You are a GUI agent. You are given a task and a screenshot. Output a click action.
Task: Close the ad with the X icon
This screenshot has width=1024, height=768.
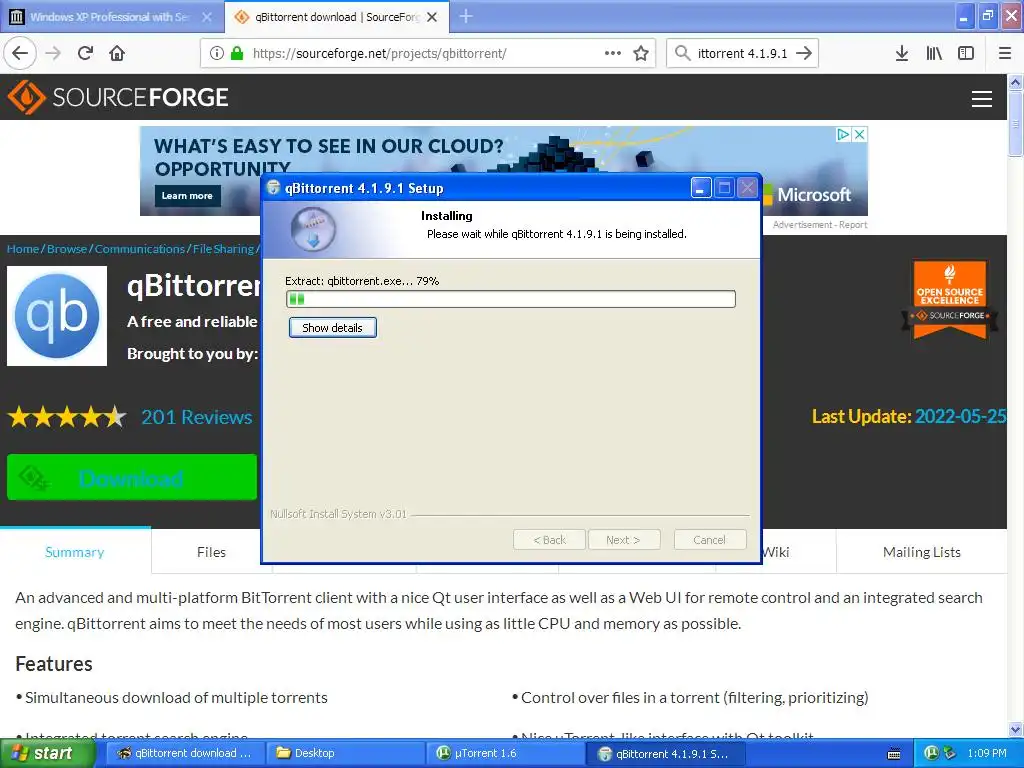click(860, 134)
